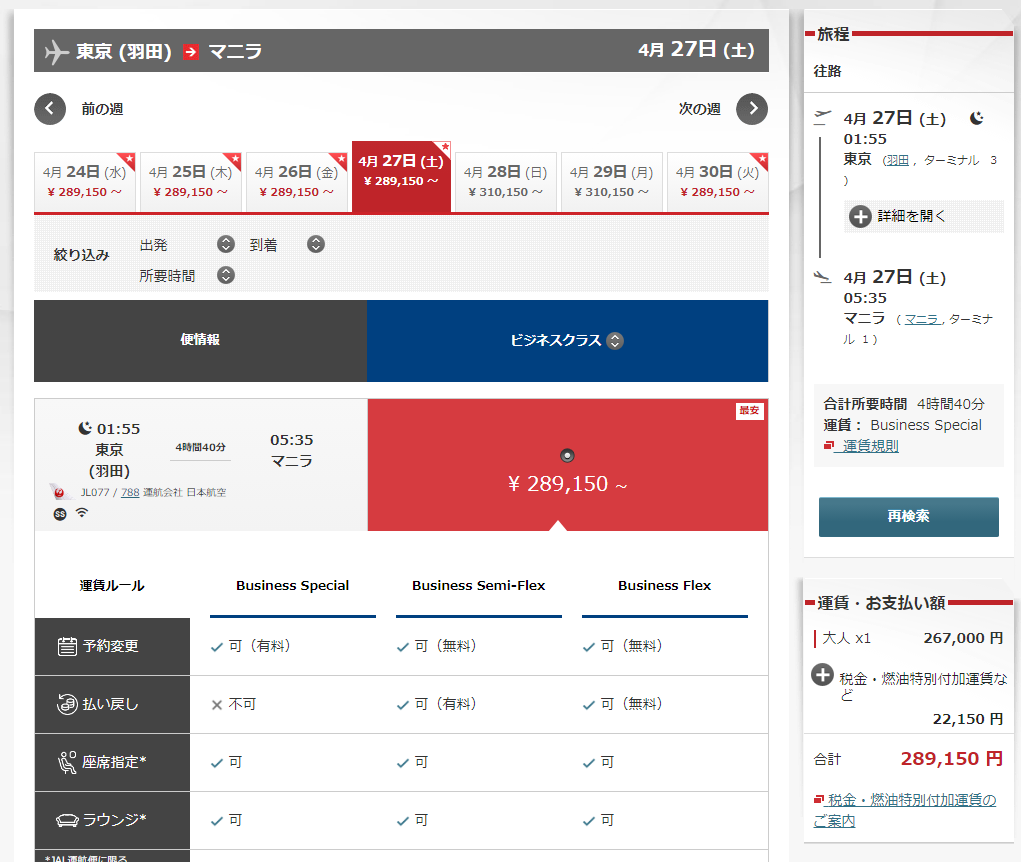Open the 788 aircraft type link
The height and width of the screenshot is (862, 1021).
click(130, 492)
